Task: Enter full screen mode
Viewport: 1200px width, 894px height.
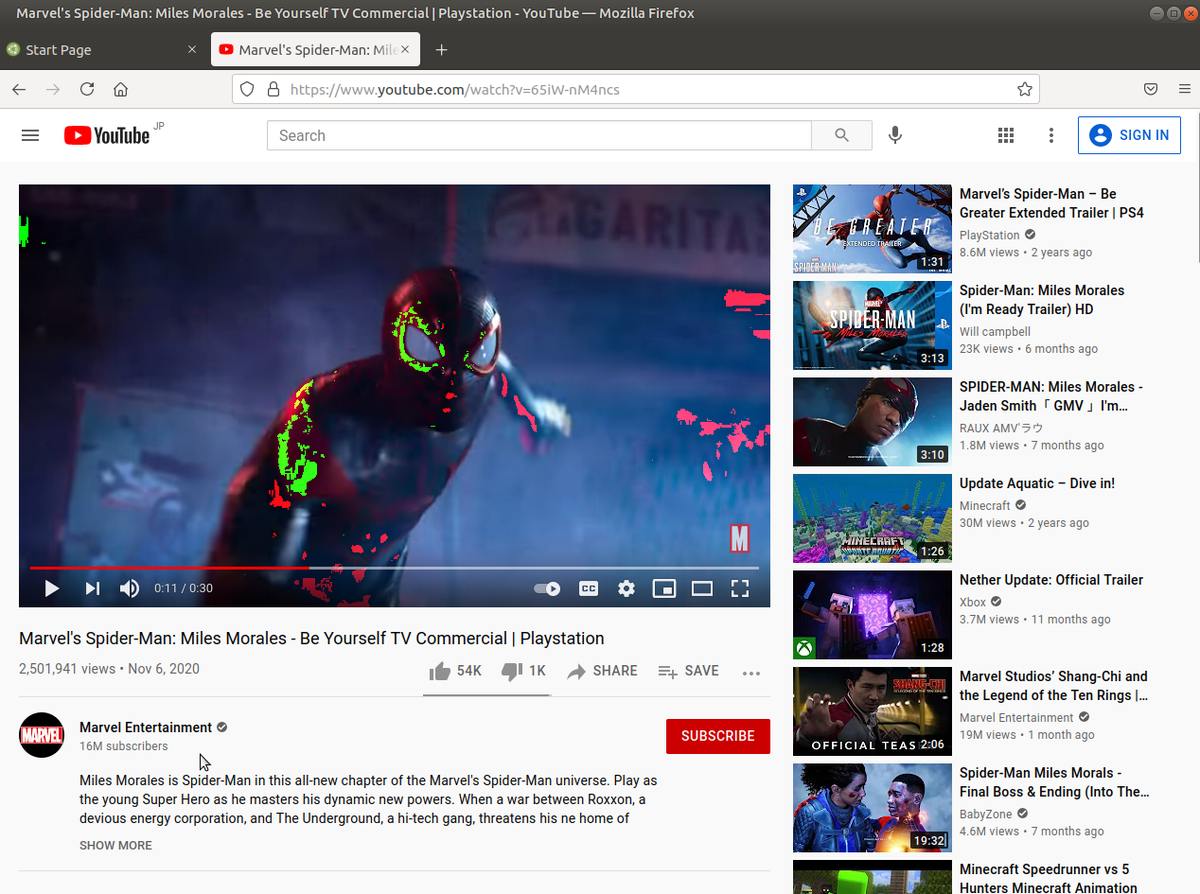Action: tap(740, 589)
